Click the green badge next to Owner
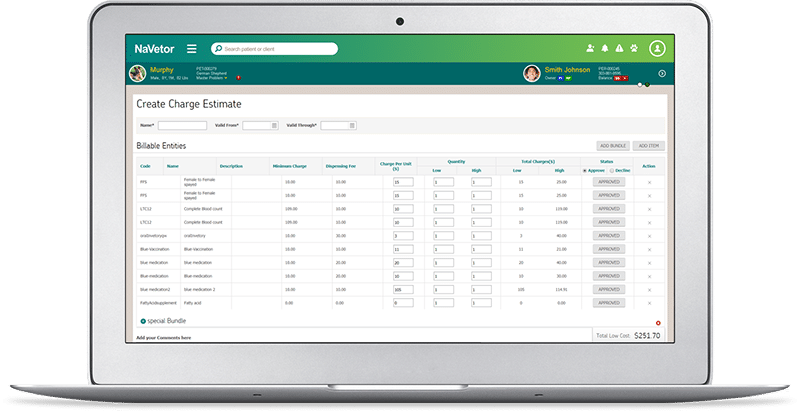Screen dimensions: 800x412 [x=568, y=78]
